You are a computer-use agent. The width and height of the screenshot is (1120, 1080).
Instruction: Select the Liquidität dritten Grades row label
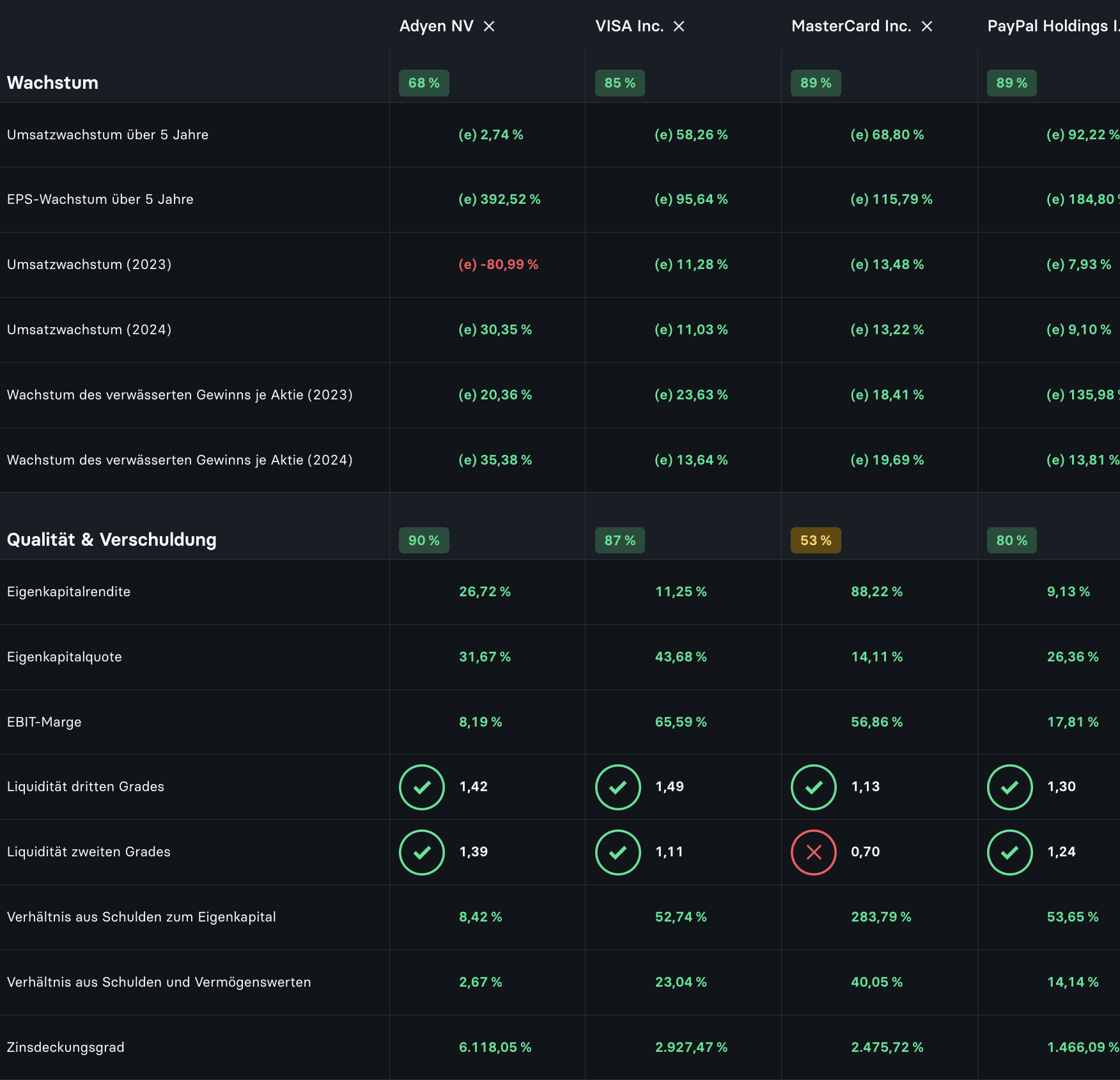click(86, 787)
